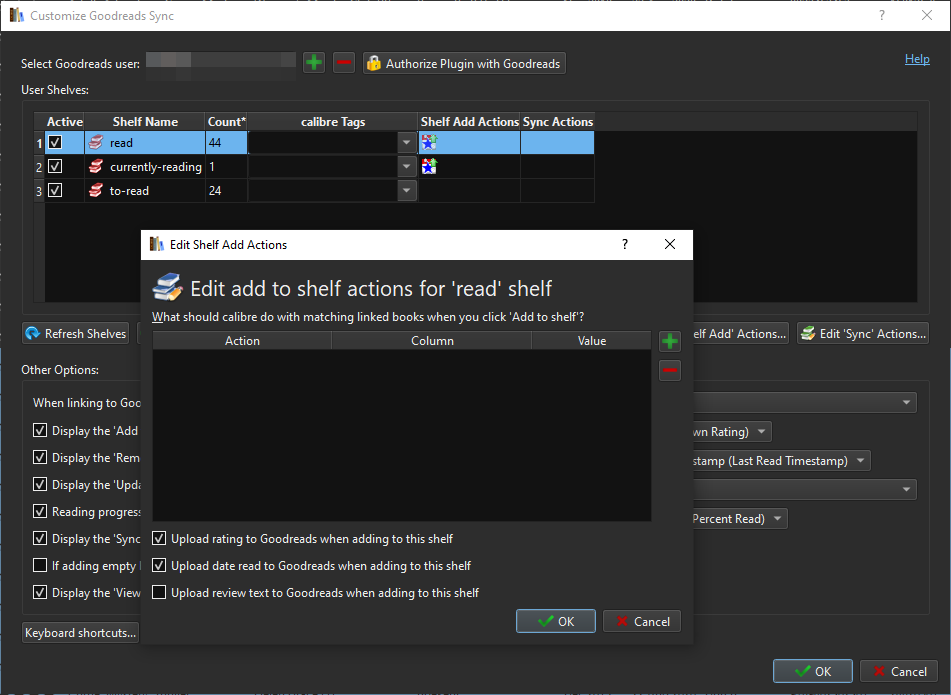Click the 'Count*' column header
The width and height of the screenshot is (951, 695).
[x=226, y=121]
